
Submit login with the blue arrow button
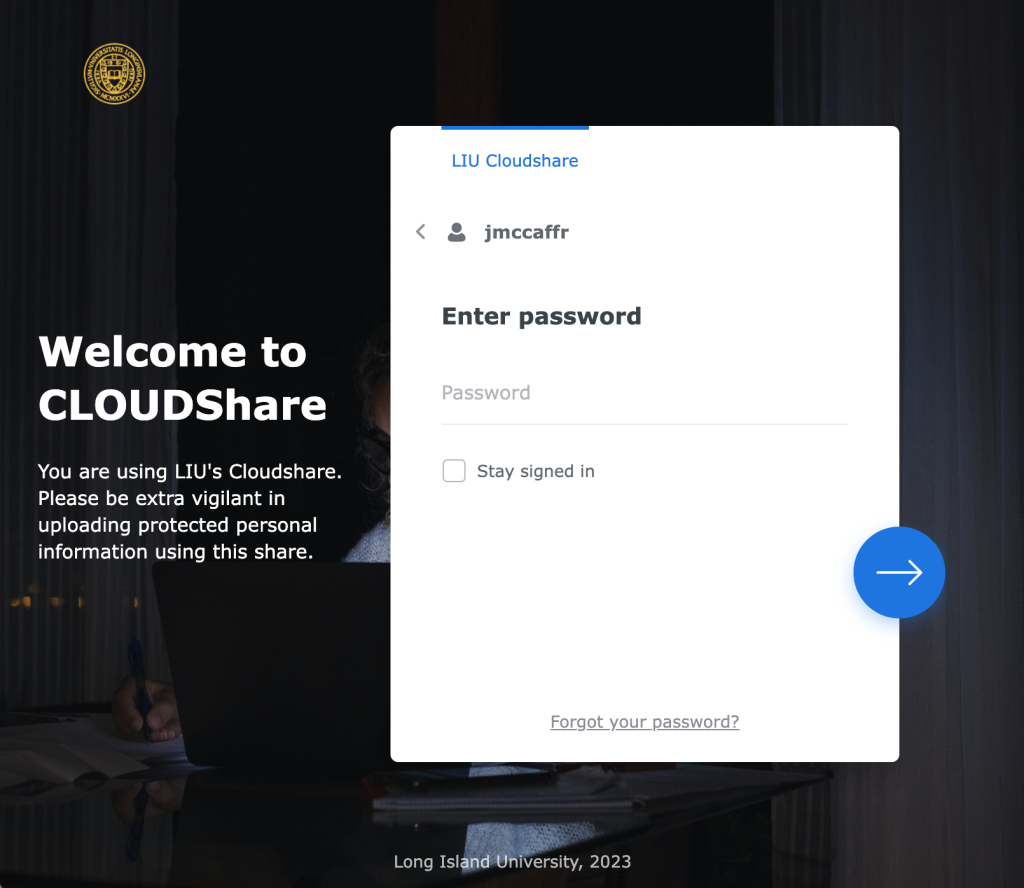[899, 573]
